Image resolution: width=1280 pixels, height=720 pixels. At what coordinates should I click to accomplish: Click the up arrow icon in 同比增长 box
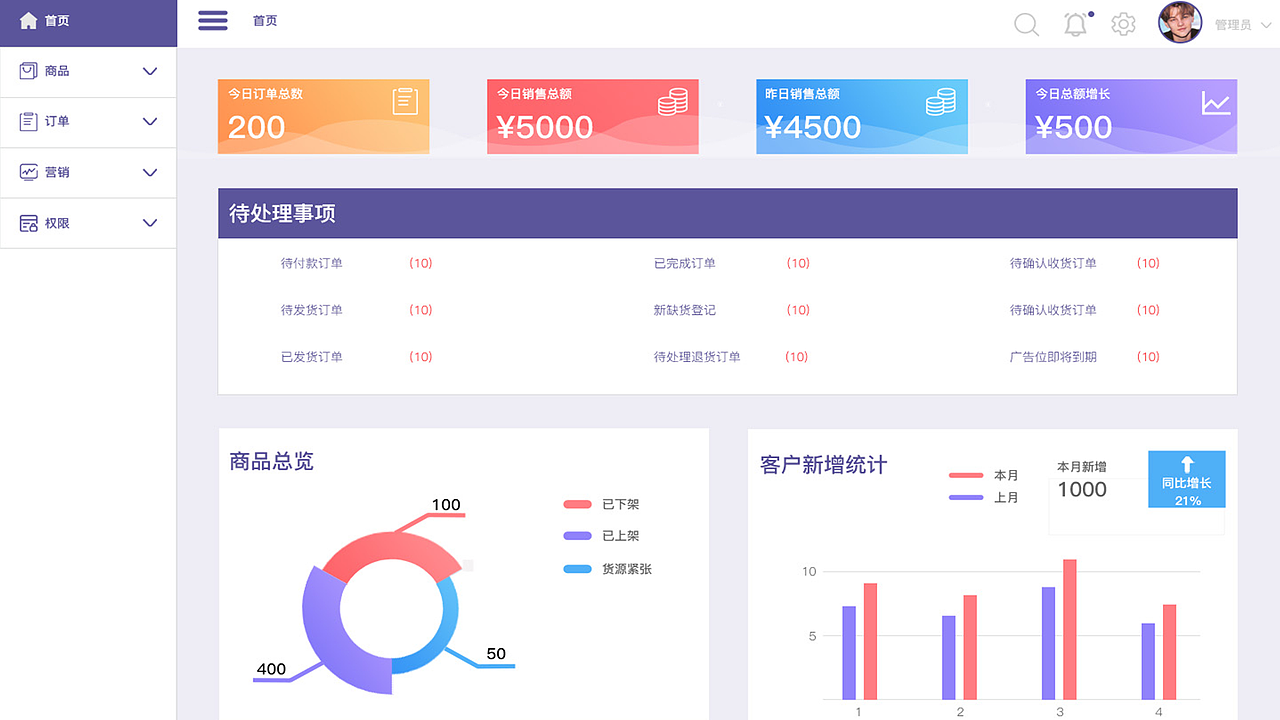click(1187, 464)
